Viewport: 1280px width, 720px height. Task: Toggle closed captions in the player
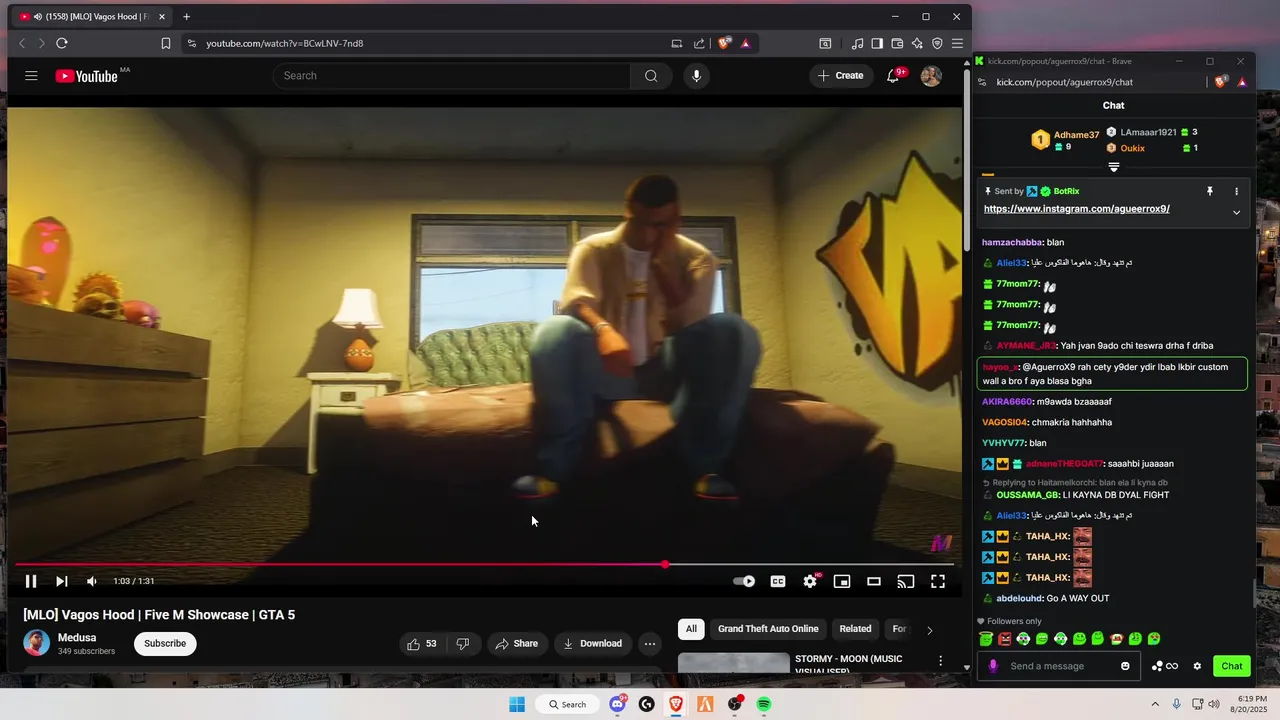[x=777, y=581]
